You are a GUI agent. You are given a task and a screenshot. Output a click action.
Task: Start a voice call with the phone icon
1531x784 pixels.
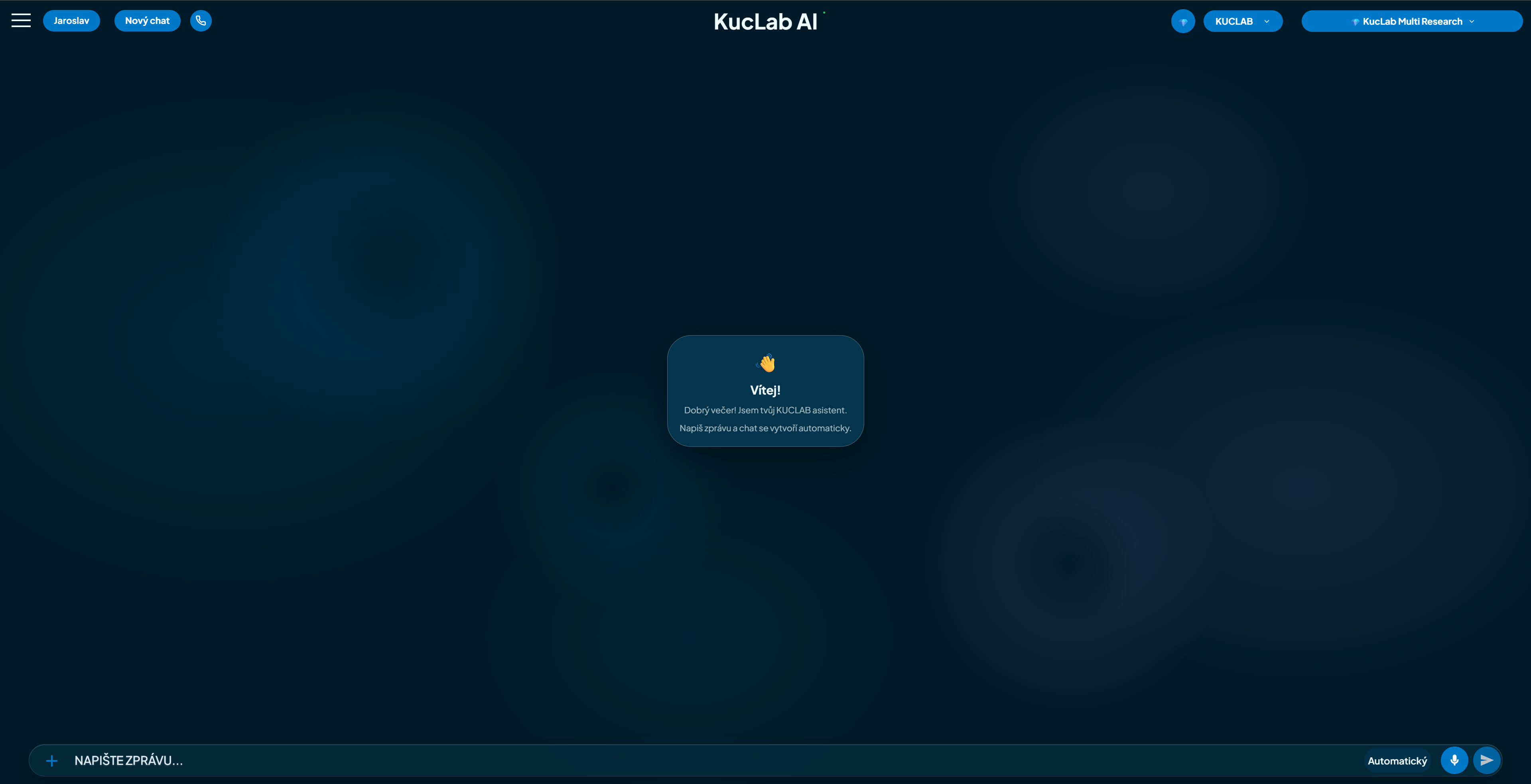201,21
